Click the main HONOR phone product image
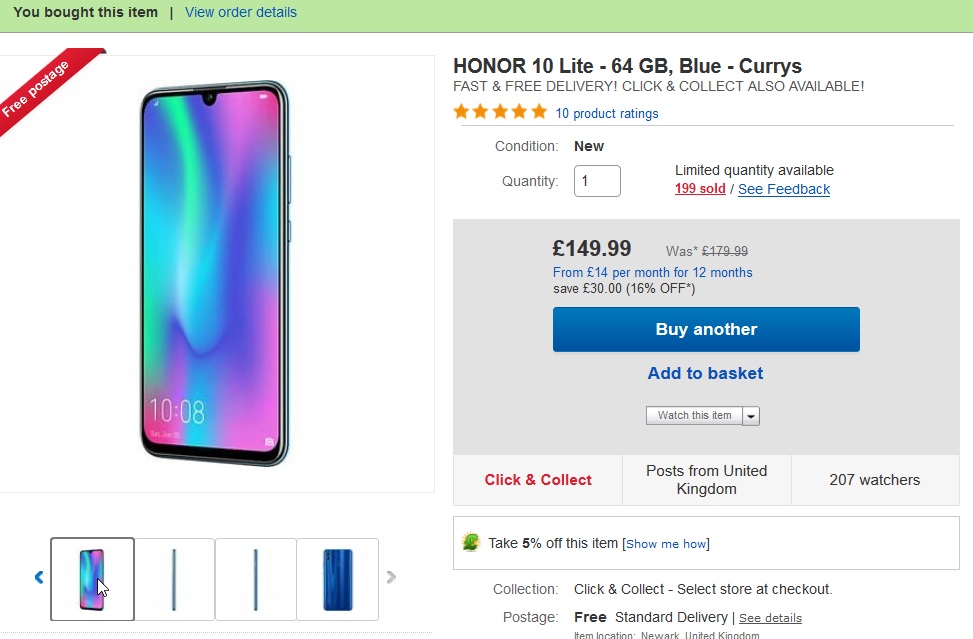This screenshot has height=639, width=973. tap(215, 273)
